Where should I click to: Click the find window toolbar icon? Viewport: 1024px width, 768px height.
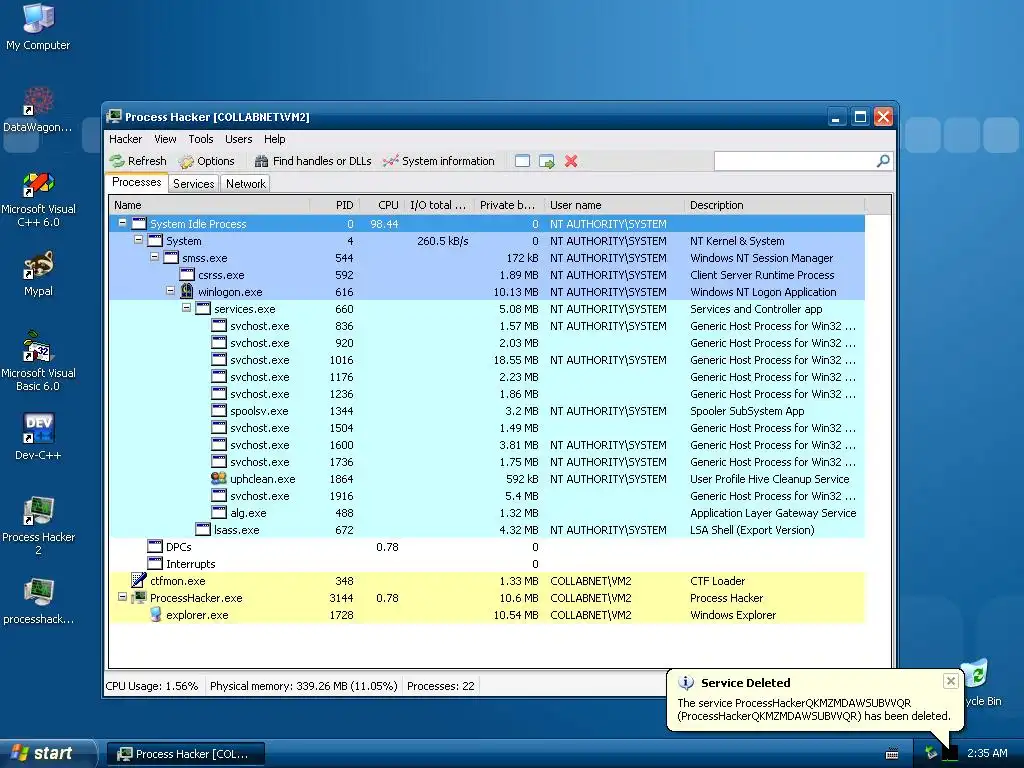tap(522, 161)
